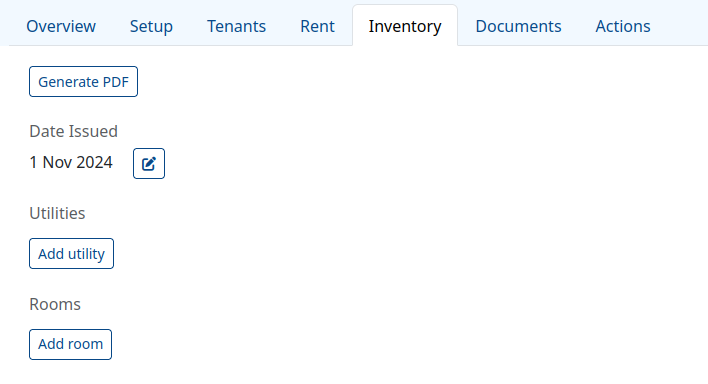Add a new room

(70, 344)
